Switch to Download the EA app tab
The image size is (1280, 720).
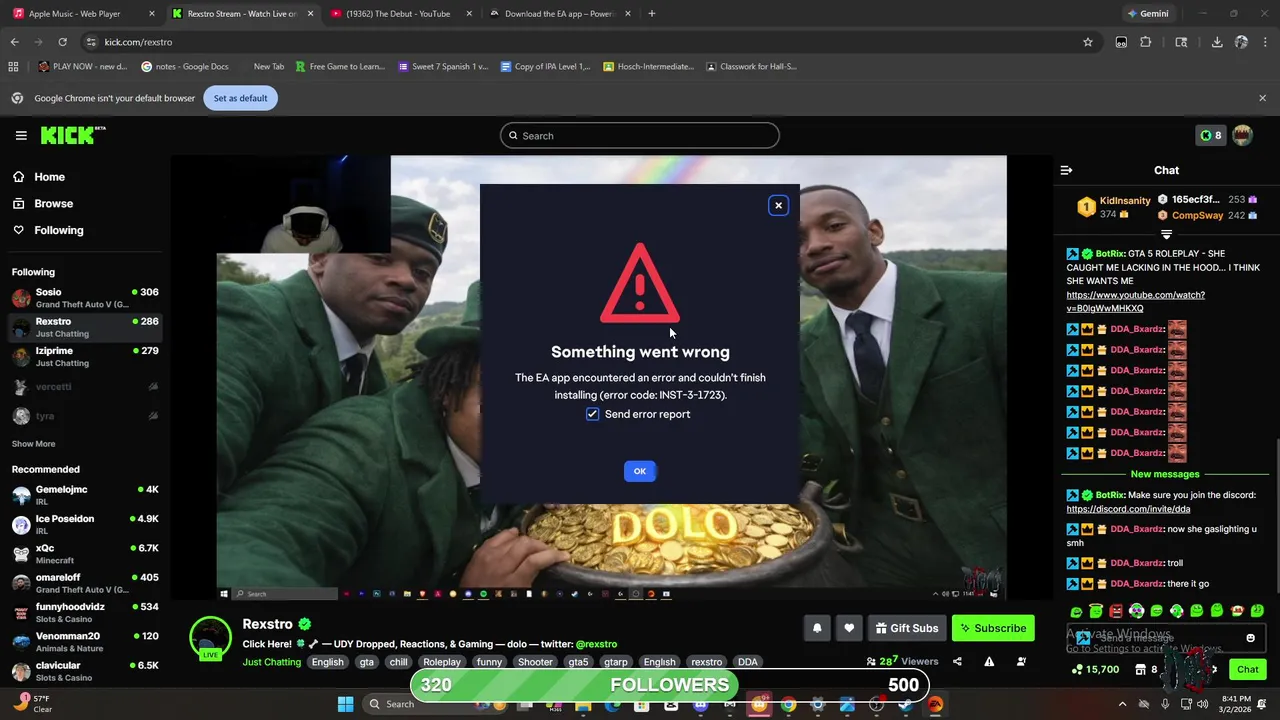[558, 14]
